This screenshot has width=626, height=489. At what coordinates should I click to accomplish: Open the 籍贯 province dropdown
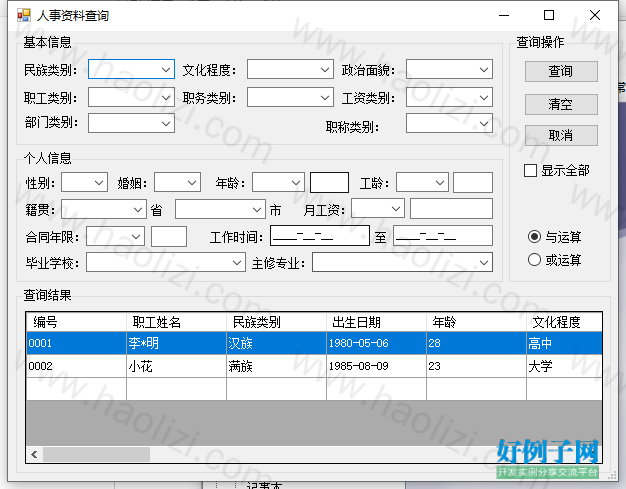tap(104, 209)
